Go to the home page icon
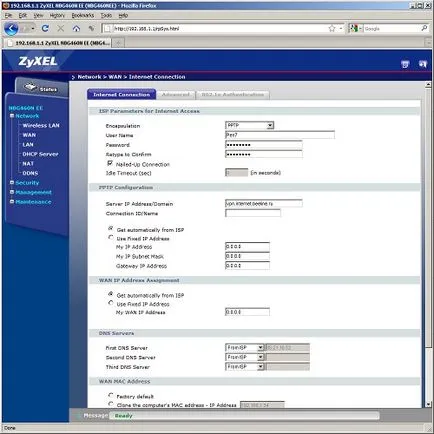The image size is (434, 434). point(76,29)
